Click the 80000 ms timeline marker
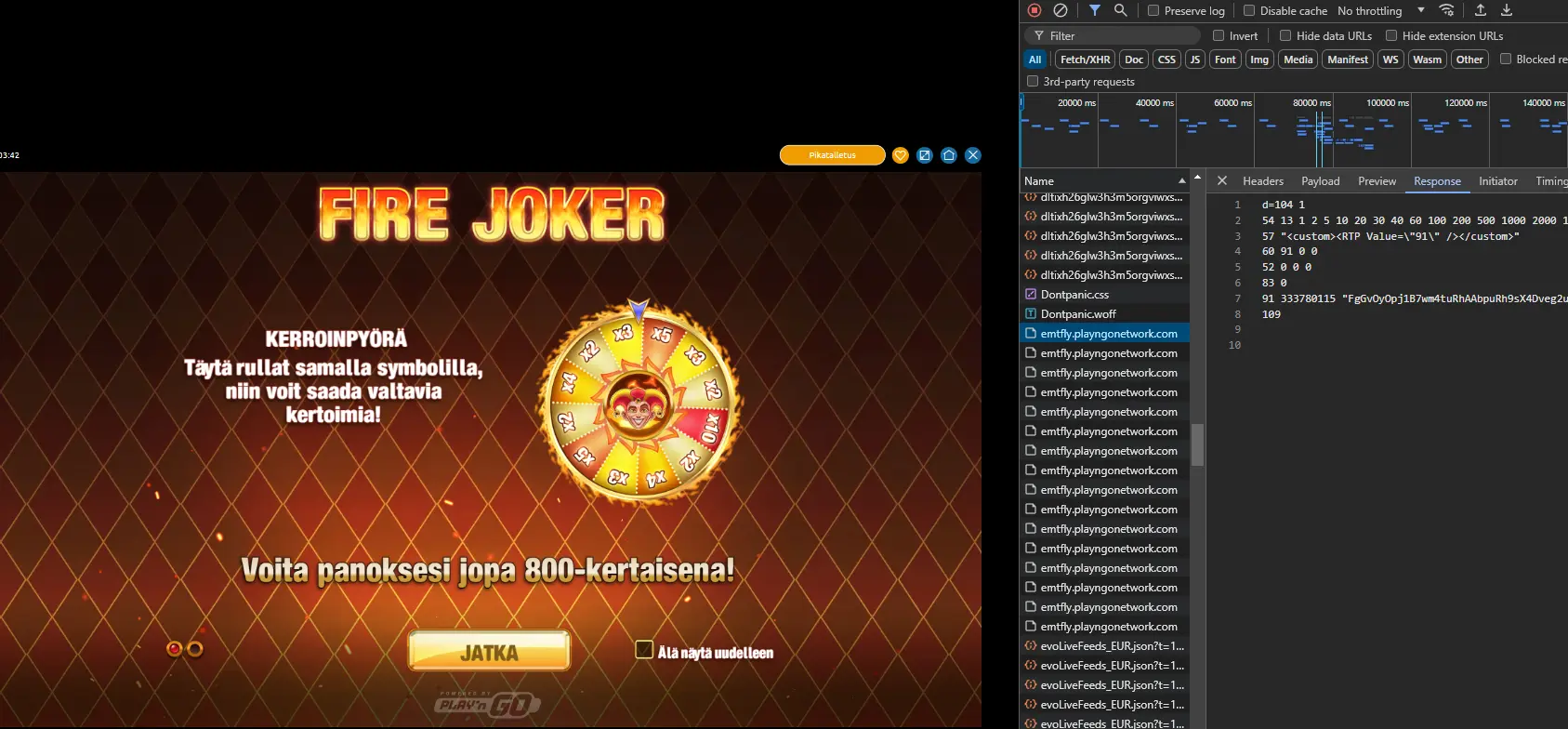Screen dimensions: 1568x729 [x=1311, y=102]
